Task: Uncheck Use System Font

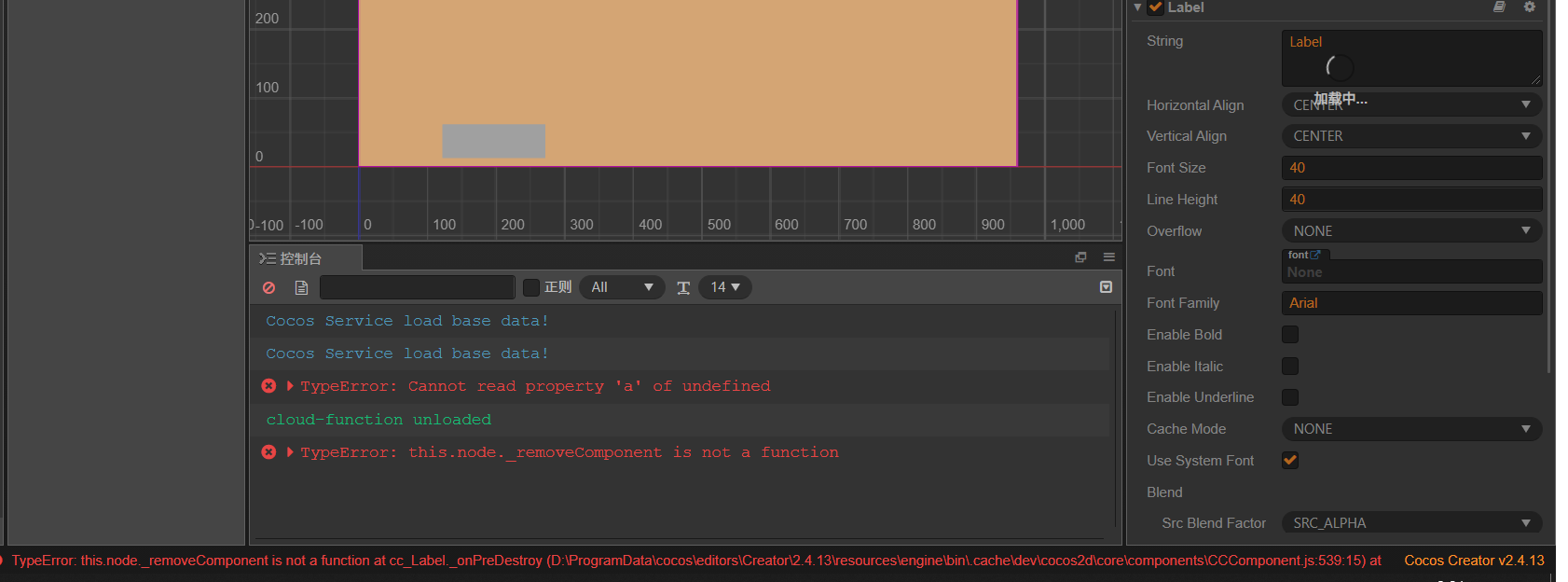Action: click(x=1290, y=460)
